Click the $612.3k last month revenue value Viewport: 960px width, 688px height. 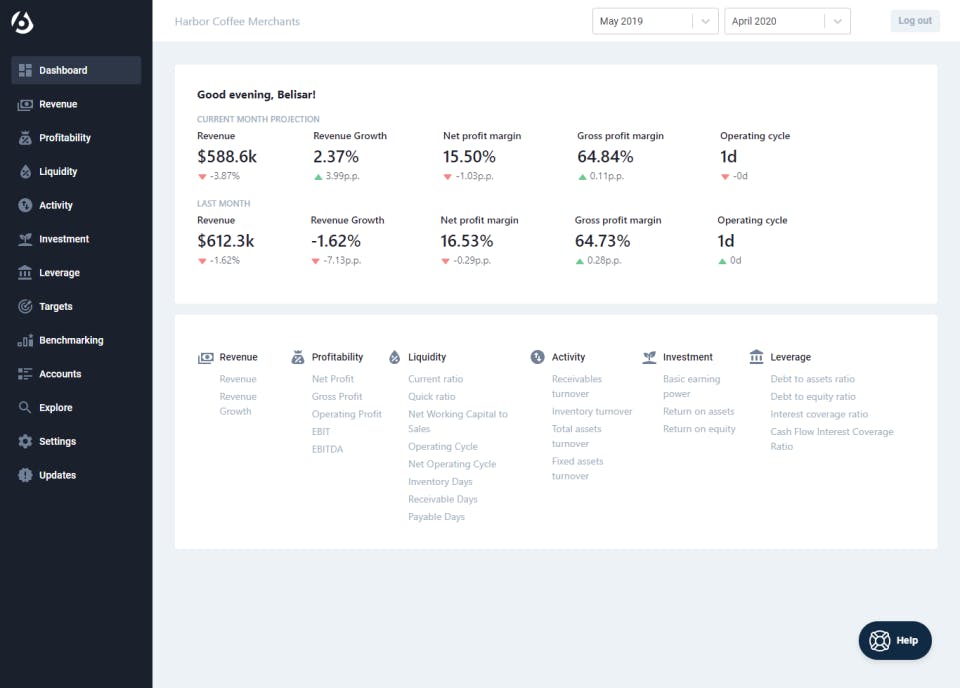click(x=226, y=241)
